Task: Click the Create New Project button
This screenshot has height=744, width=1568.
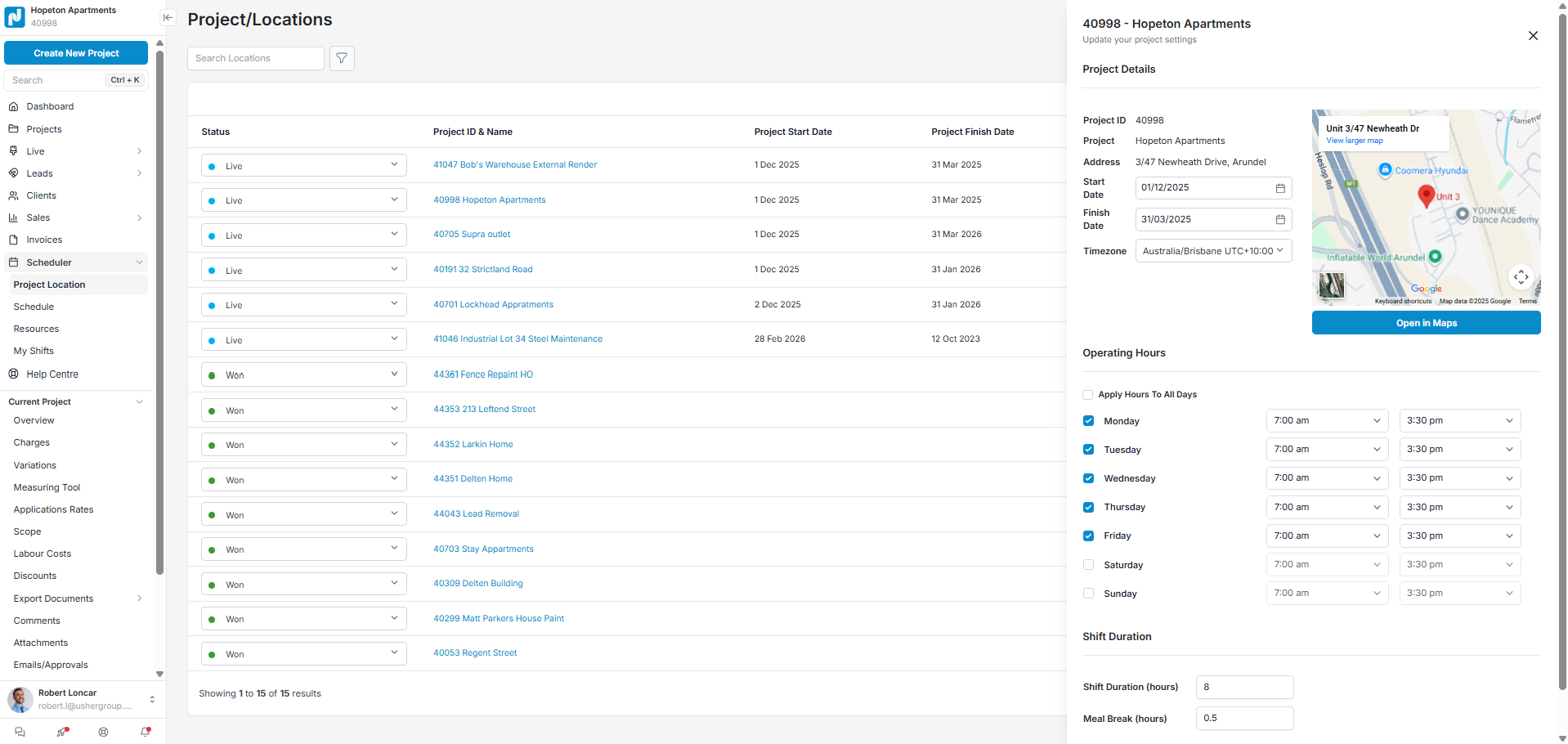Action: [x=76, y=53]
